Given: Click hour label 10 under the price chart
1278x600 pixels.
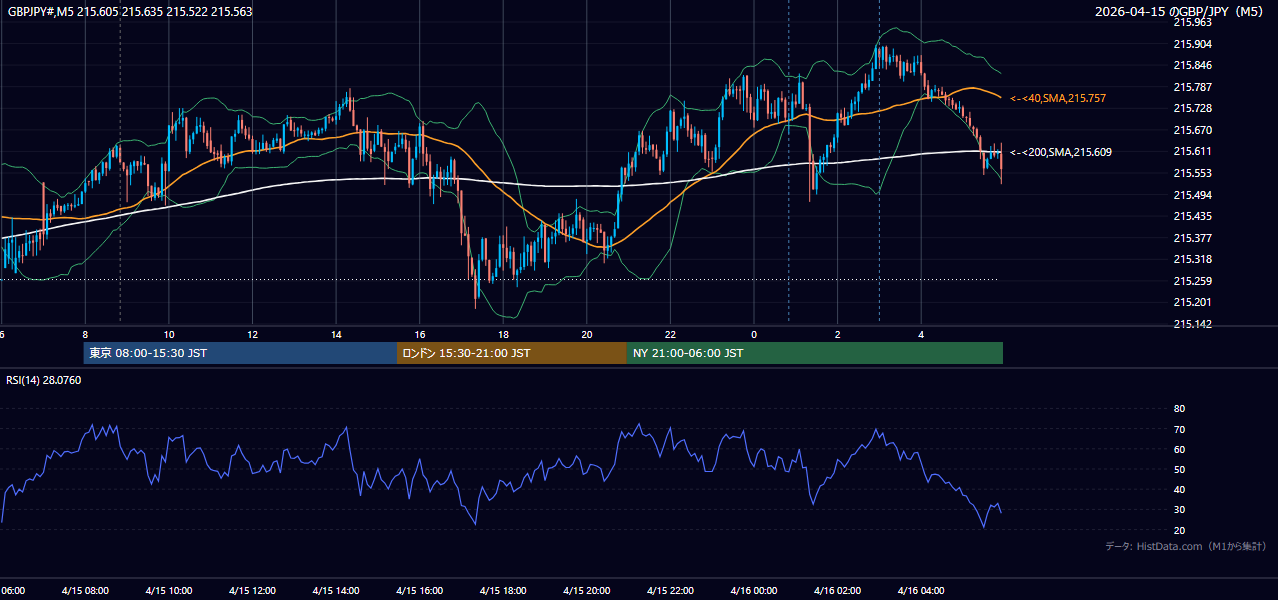Looking at the screenshot, I should (x=169, y=334).
